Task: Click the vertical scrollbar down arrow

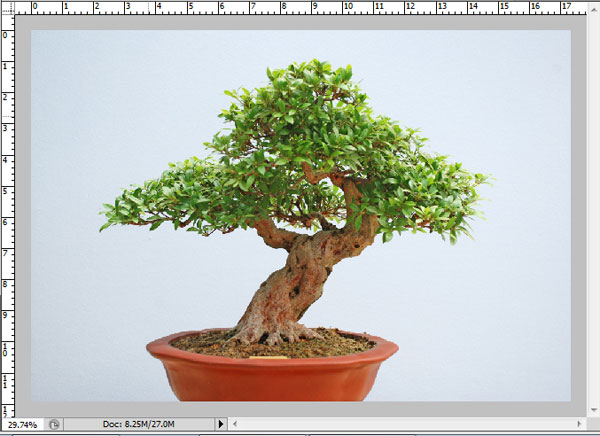Action: click(593, 410)
